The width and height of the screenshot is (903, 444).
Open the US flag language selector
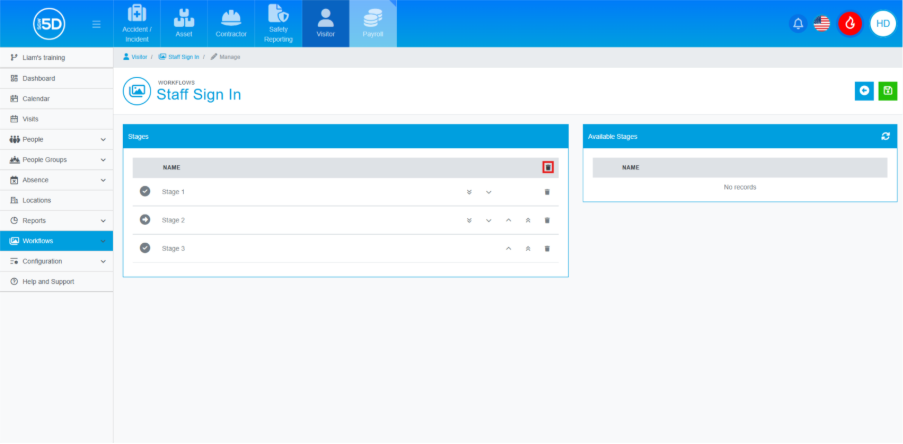(822, 23)
